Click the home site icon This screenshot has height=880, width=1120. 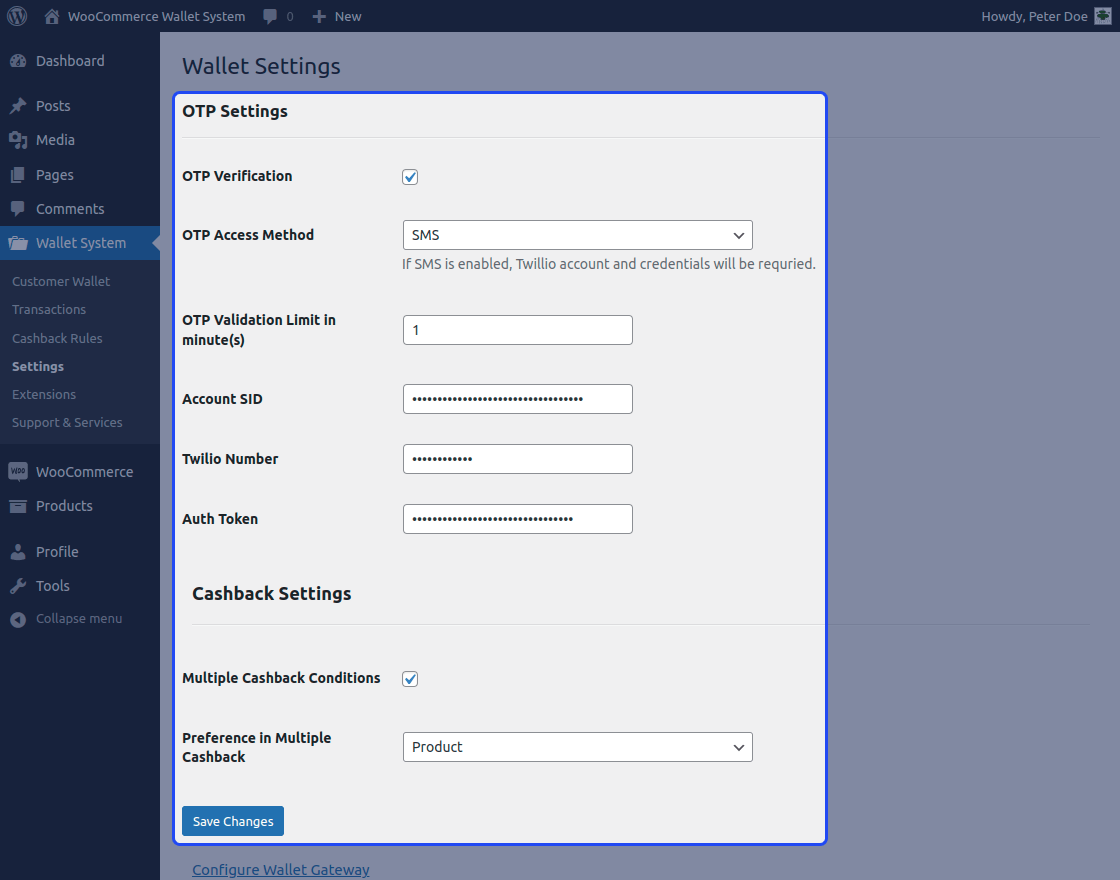51,16
